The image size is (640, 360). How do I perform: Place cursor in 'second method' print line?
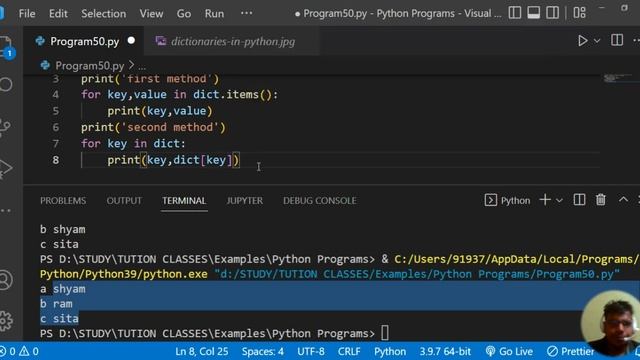(153, 127)
